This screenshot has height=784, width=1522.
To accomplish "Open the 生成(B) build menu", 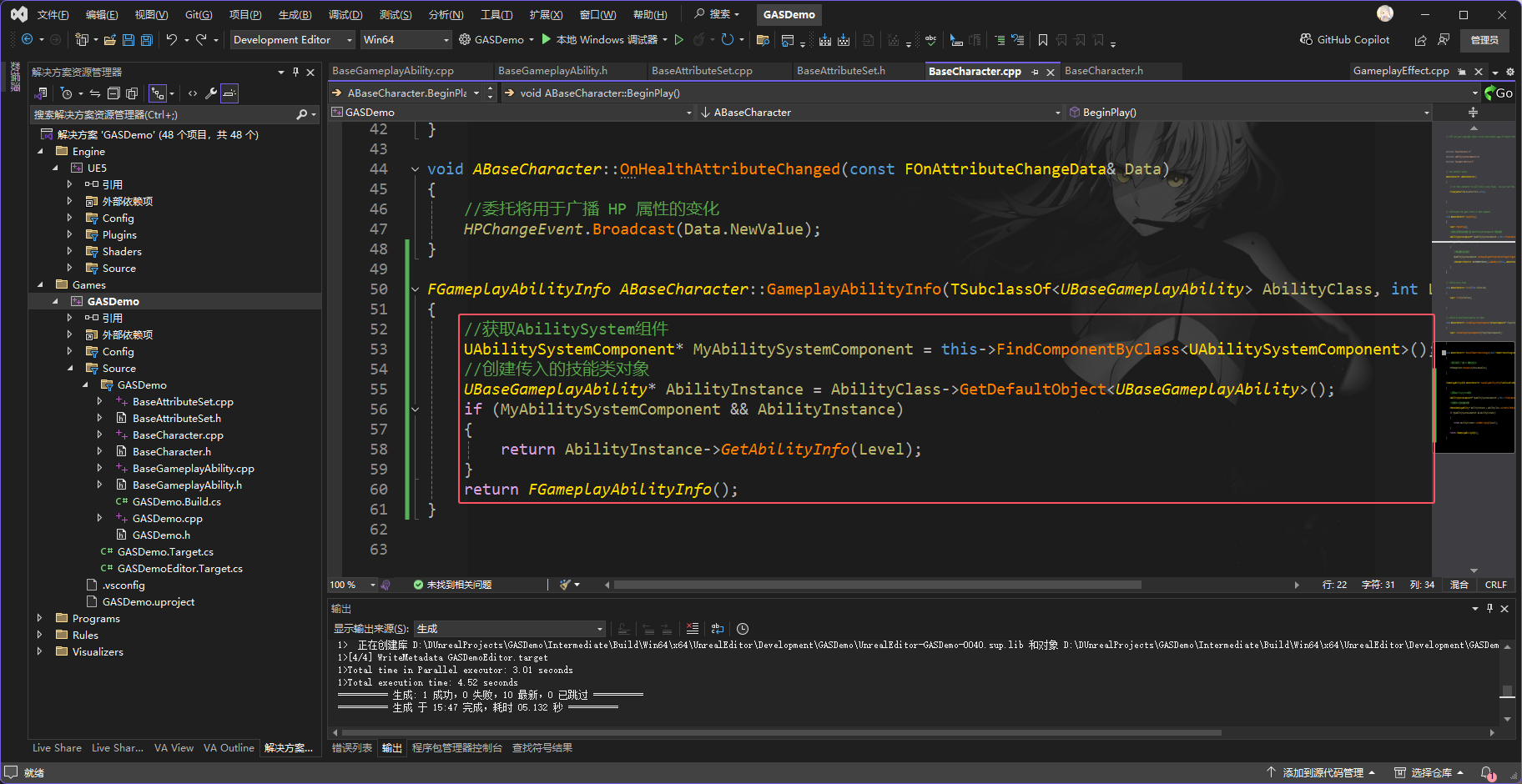I will (x=295, y=14).
